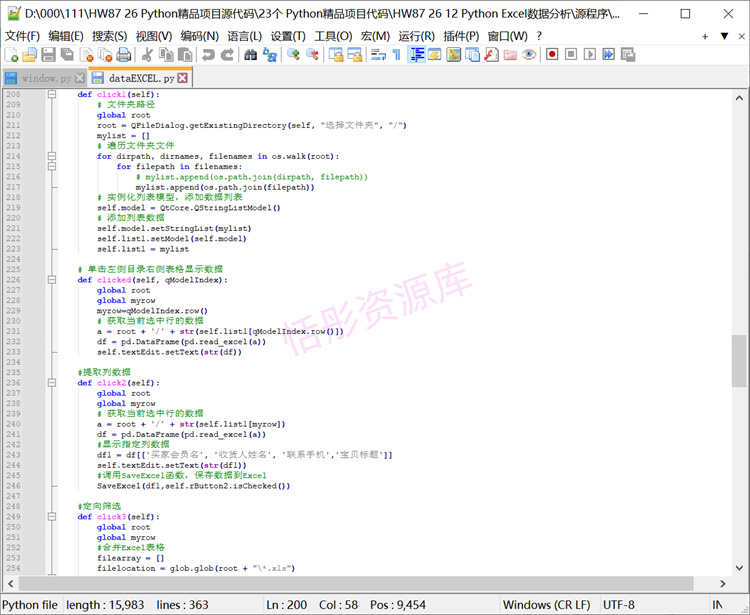Click the code line 'def click2(self):'
The width and height of the screenshot is (750, 615).
tap(119, 383)
